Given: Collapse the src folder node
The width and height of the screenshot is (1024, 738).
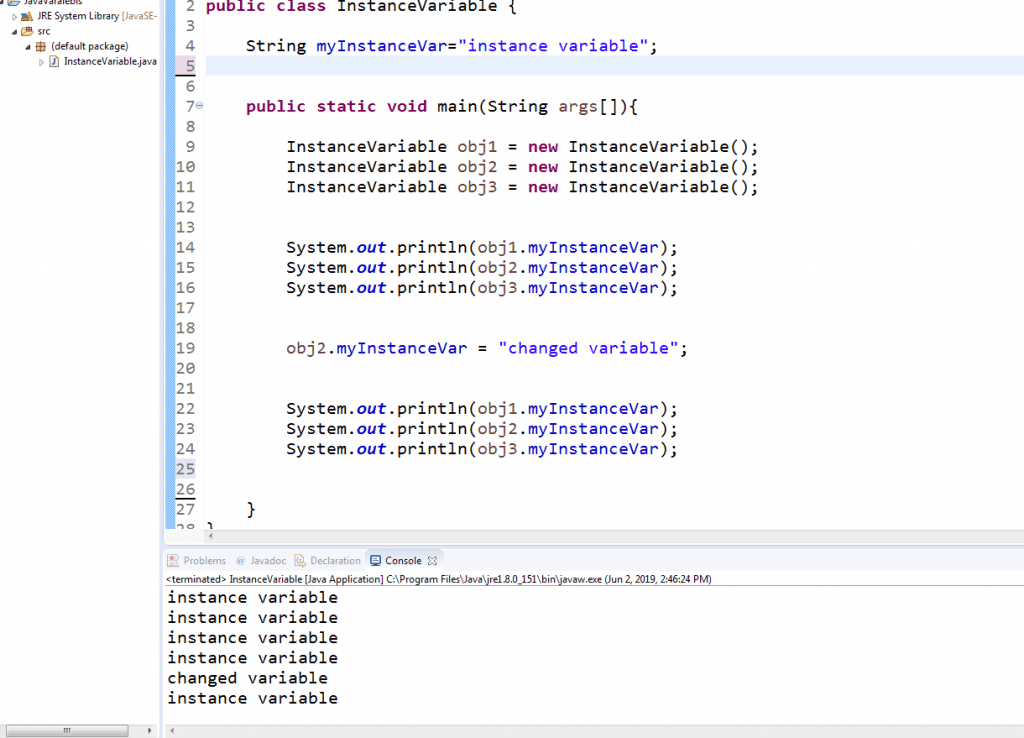Looking at the screenshot, I should [14, 31].
